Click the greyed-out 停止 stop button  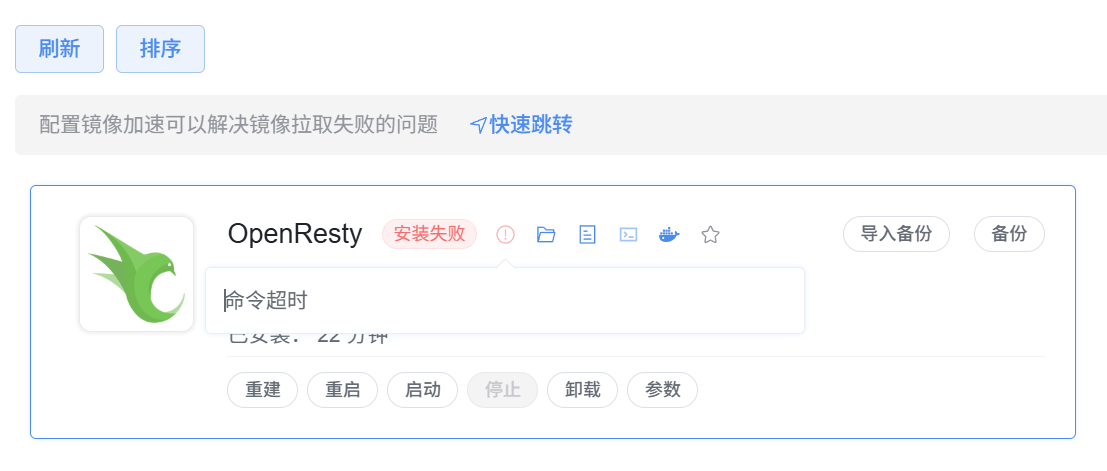502,390
